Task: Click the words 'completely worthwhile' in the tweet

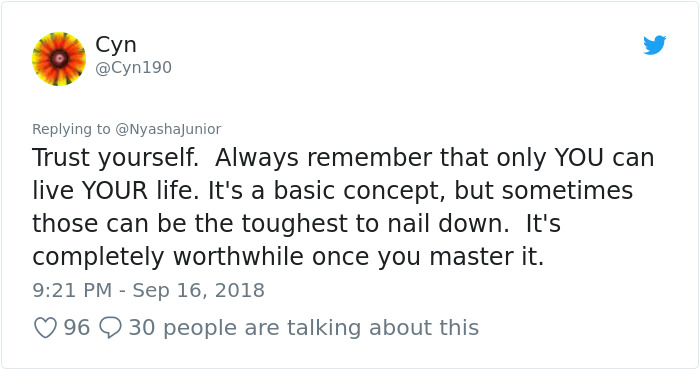Action: [x=167, y=257]
